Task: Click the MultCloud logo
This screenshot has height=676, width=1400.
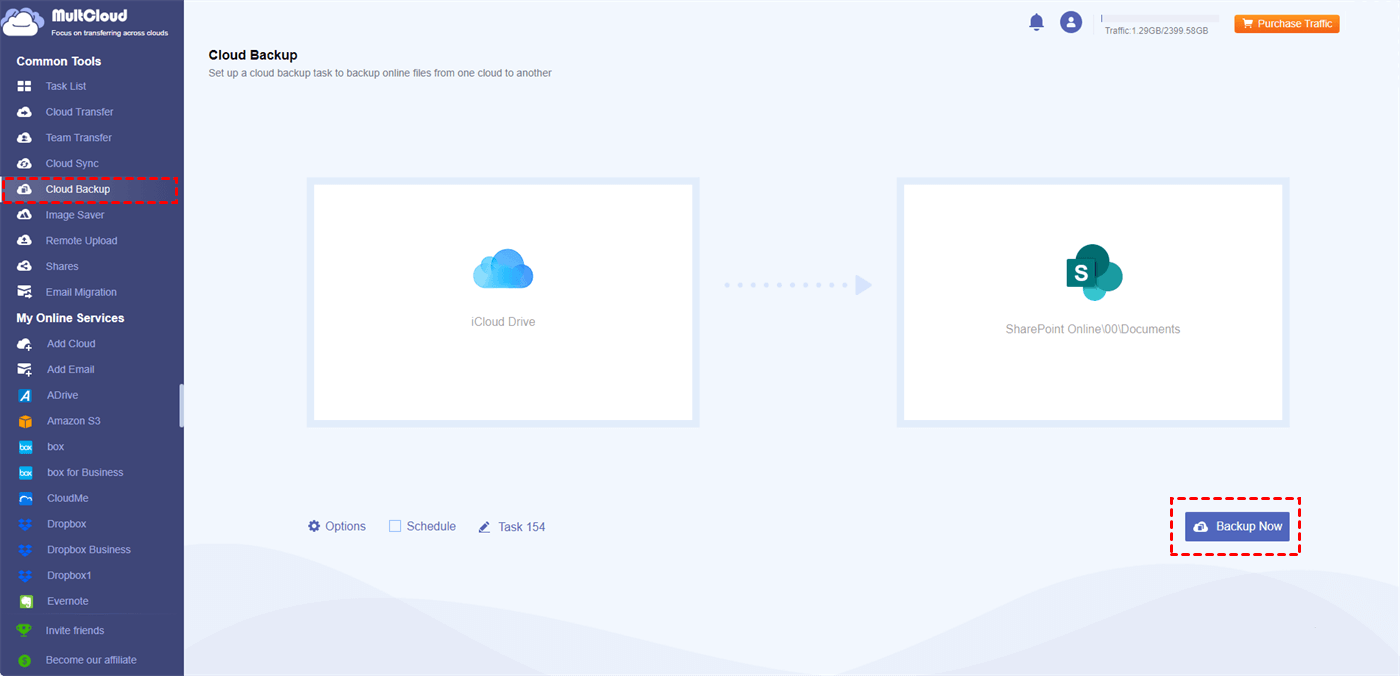Action: pyautogui.click(x=86, y=22)
